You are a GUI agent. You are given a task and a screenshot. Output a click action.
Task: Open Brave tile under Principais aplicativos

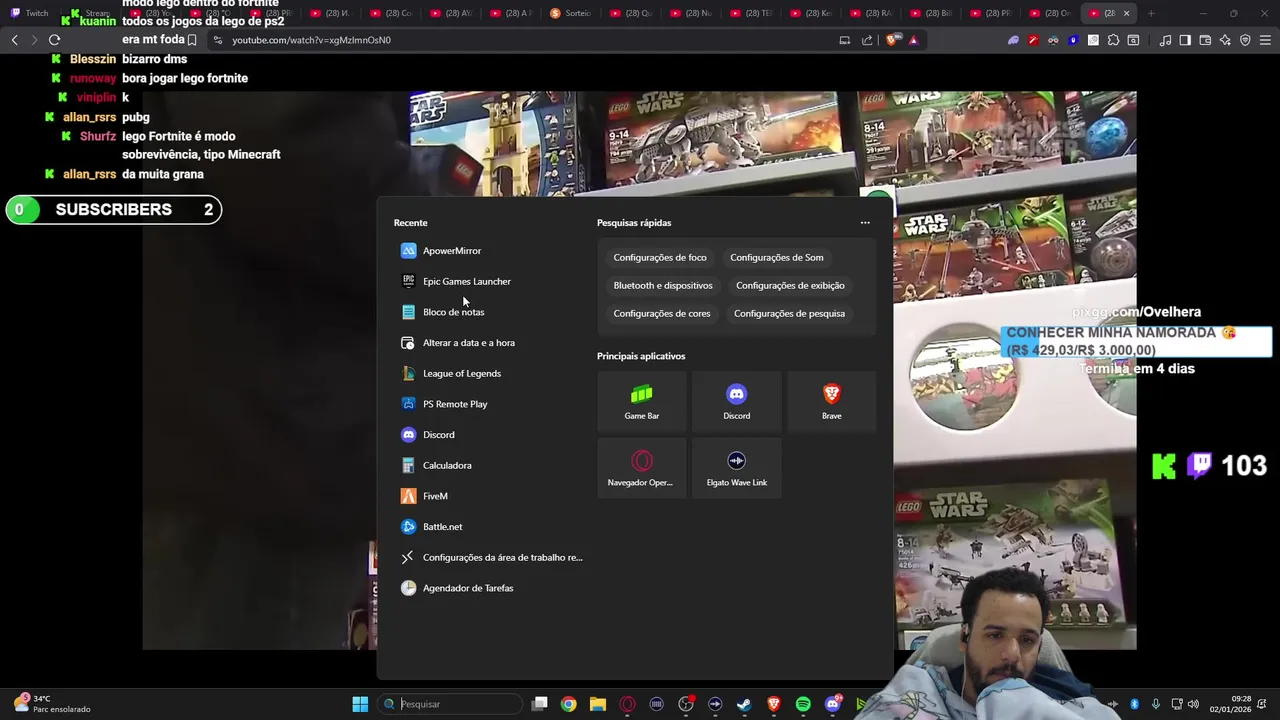832,402
